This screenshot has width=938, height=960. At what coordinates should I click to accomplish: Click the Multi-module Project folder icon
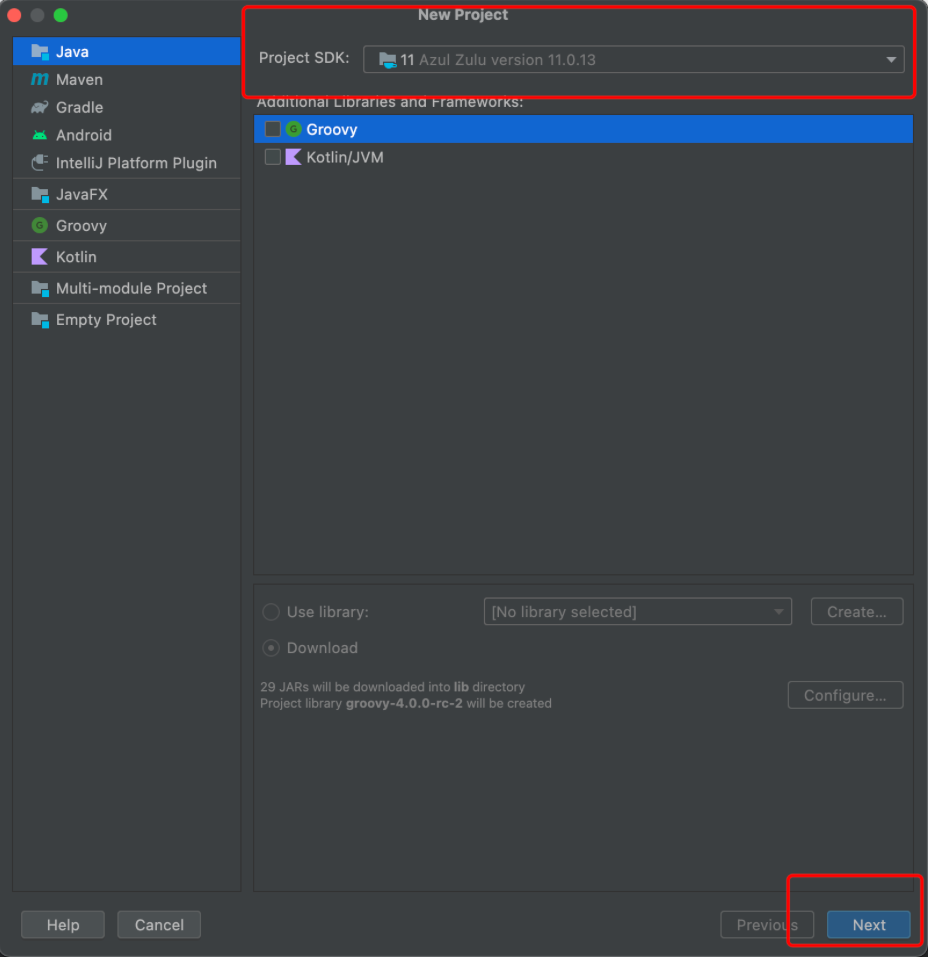point(40,290)
